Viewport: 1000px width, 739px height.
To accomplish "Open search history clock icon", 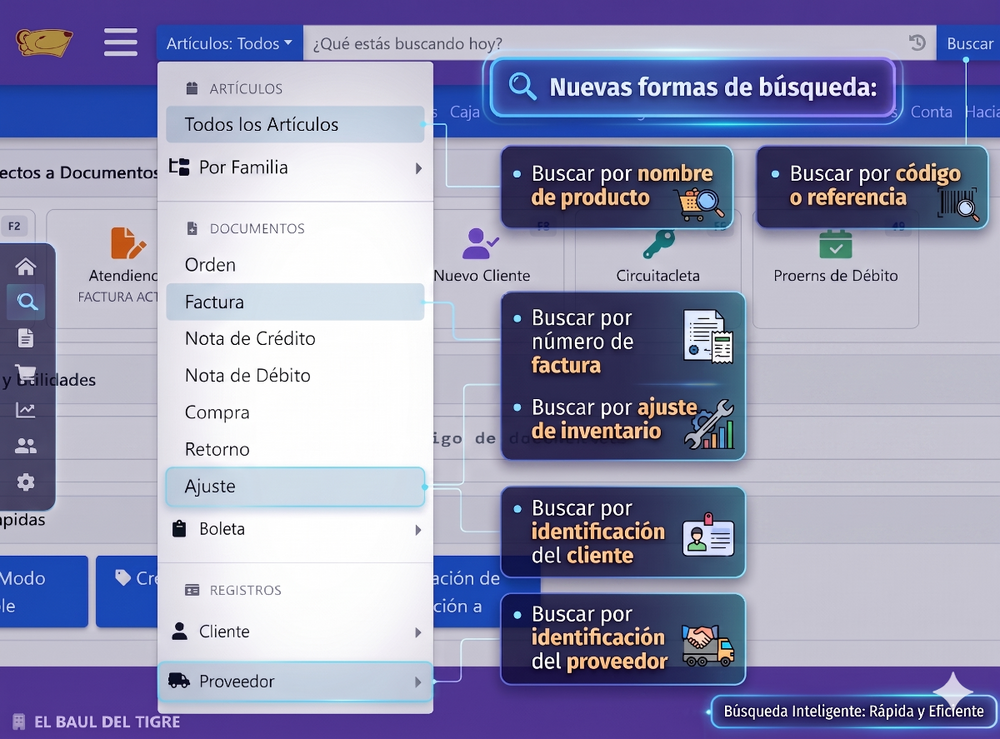I will [x=917, y=43].
